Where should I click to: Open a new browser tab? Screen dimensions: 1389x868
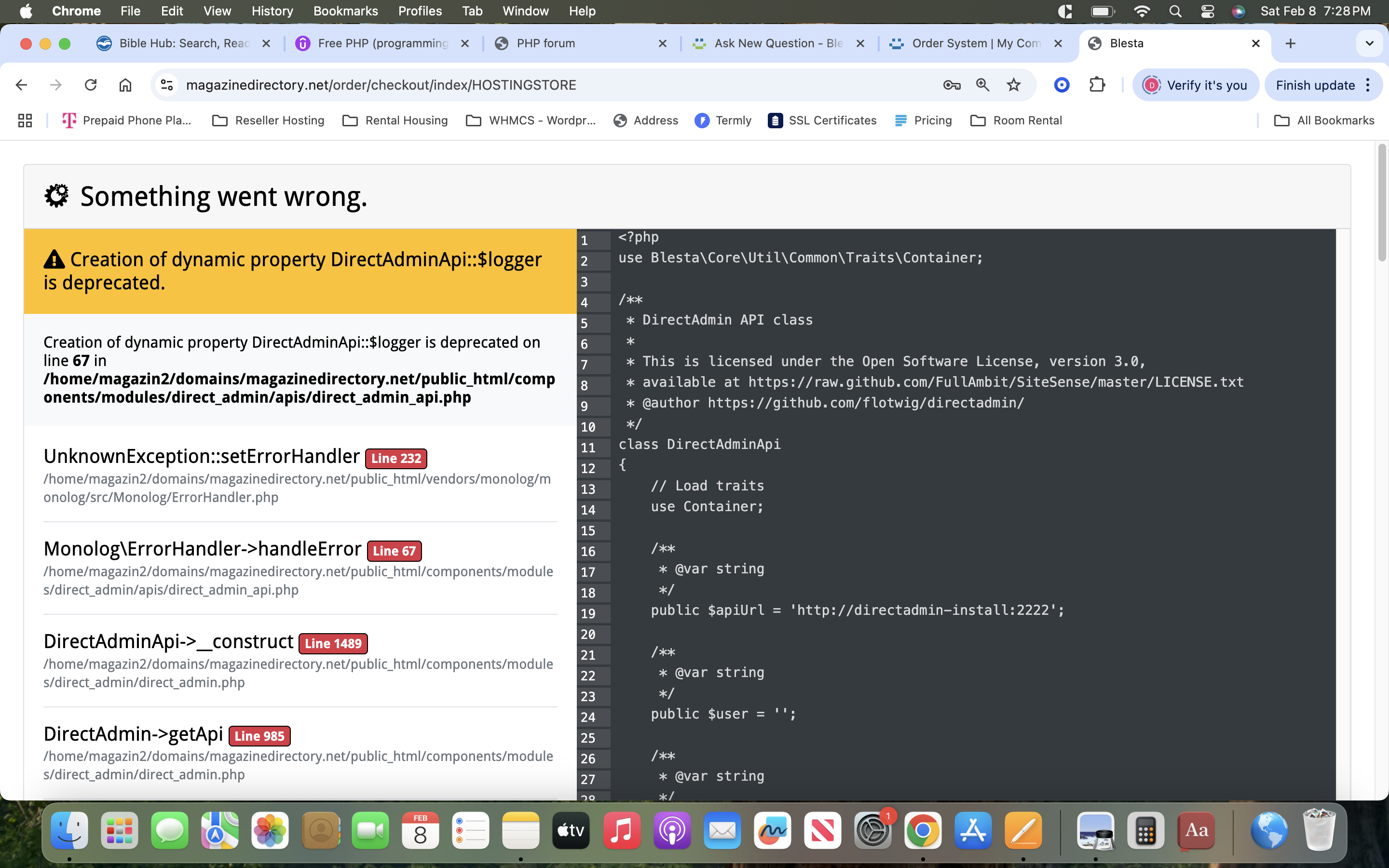click(x=1290, y=43)
